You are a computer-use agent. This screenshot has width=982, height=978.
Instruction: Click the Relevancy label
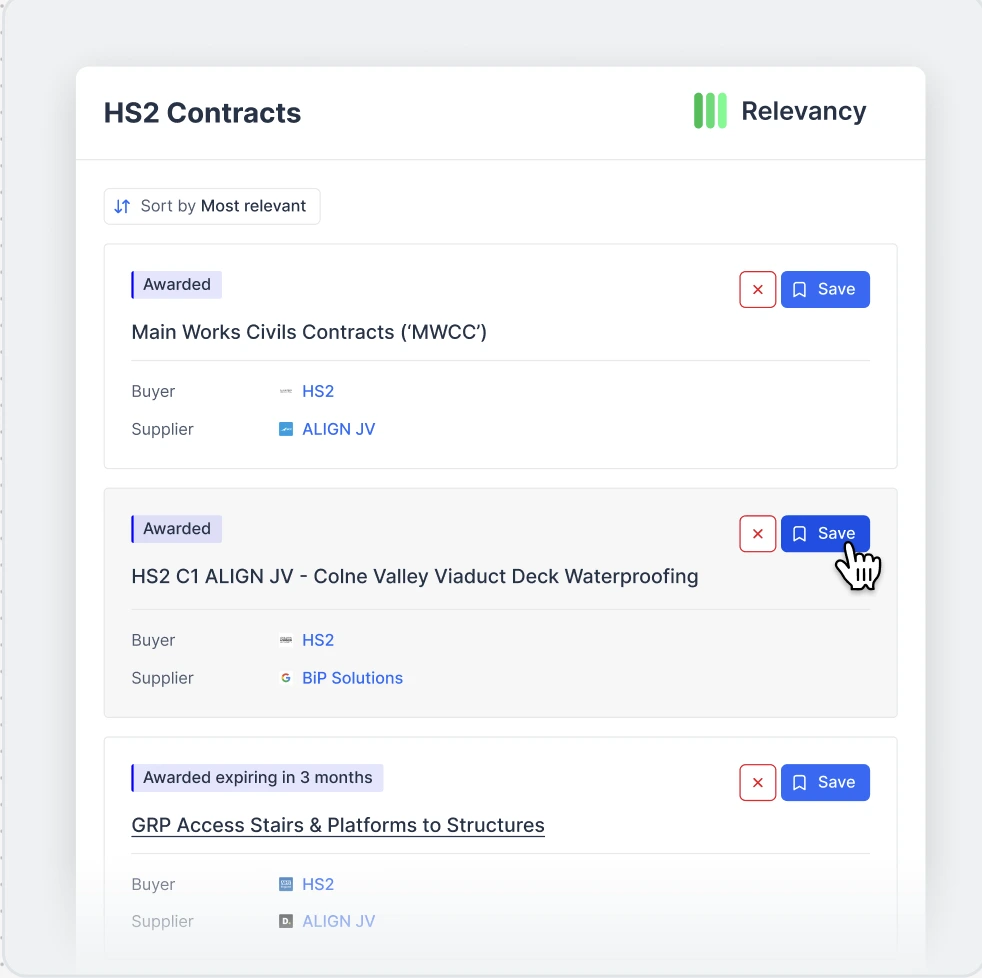pos(804,111)
